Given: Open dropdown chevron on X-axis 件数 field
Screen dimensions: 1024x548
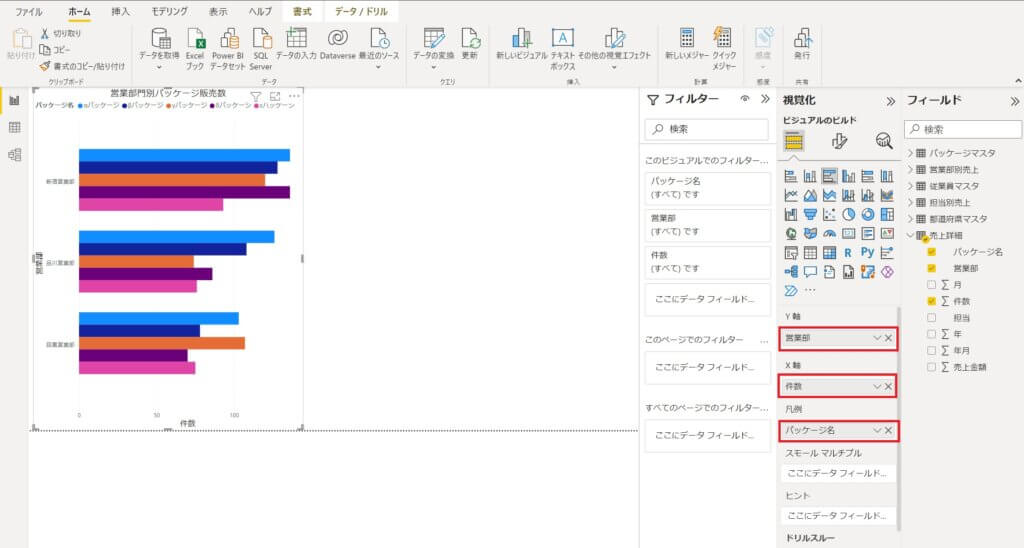Looking at the screenshot, I should pyautogui.click(x=877, y=387).
